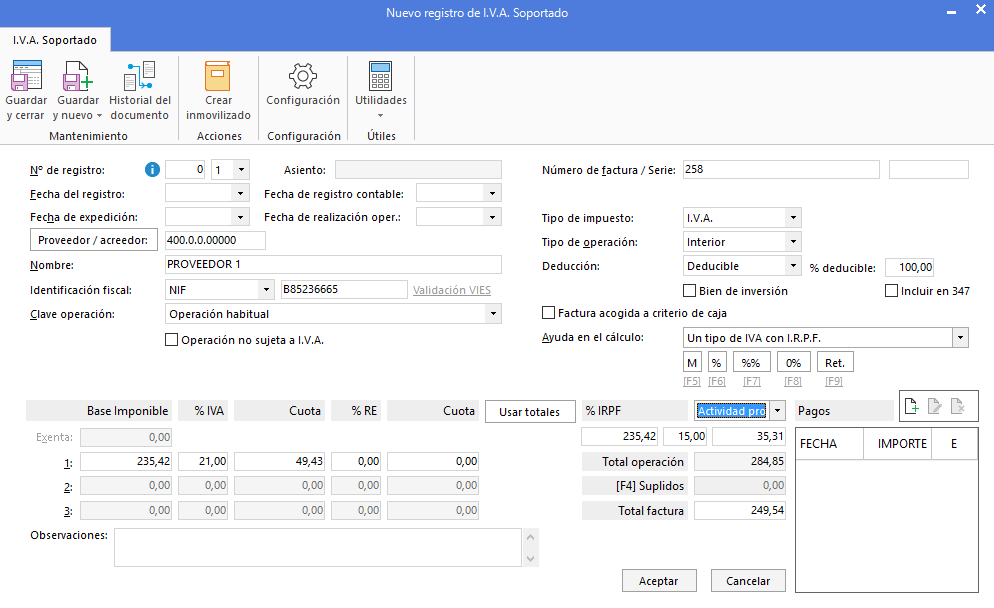Click Número de factura field 258

781,169
